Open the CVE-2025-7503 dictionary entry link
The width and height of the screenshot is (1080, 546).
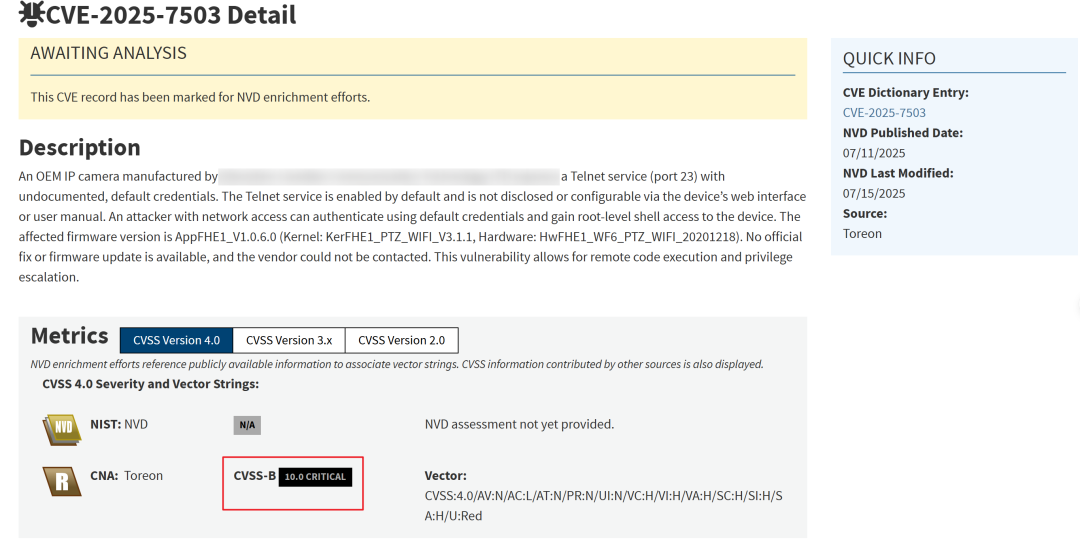[884, 113]
